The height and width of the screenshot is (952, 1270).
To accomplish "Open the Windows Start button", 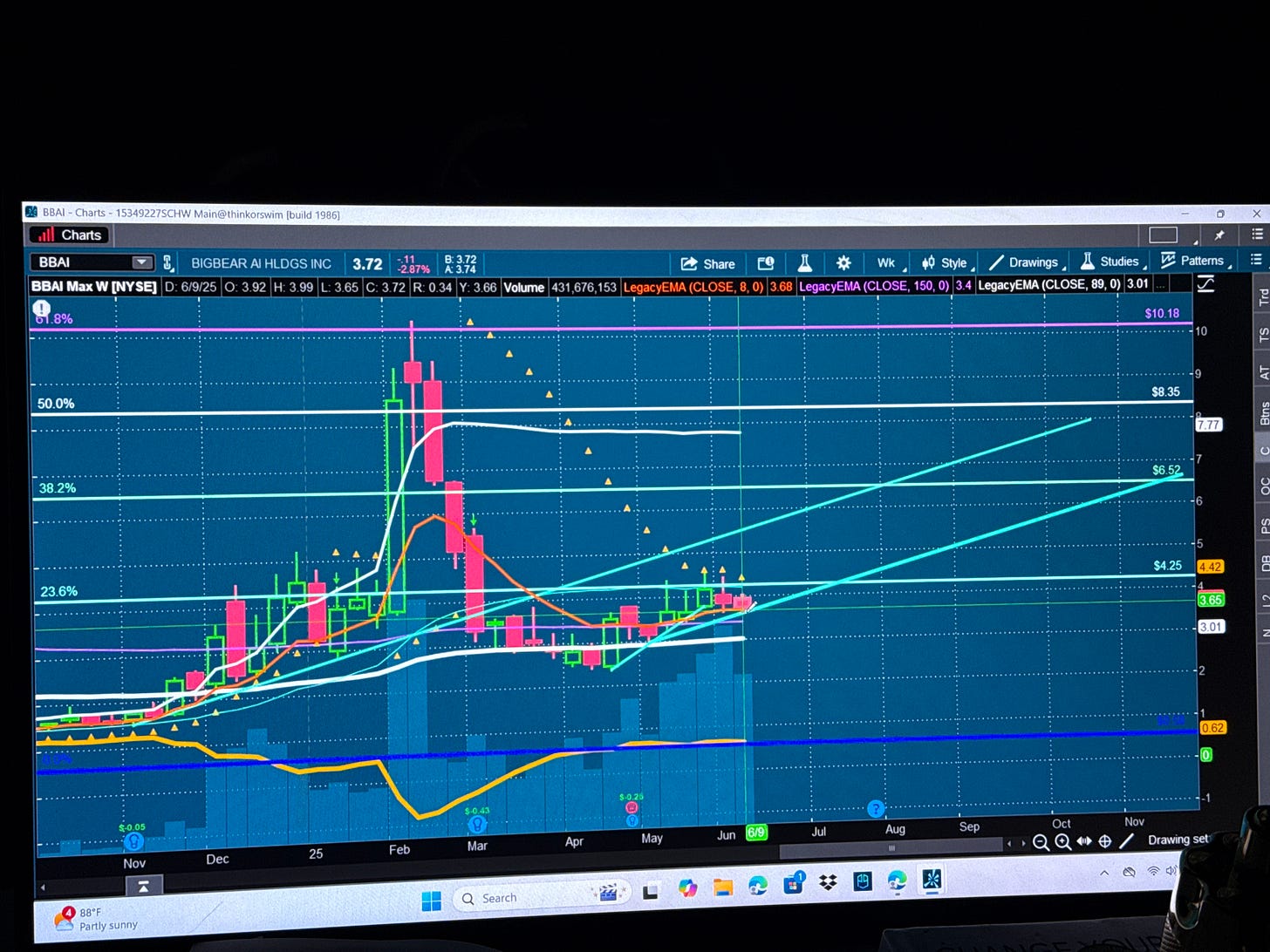I will pyautogui.click(x=431, y=901).
